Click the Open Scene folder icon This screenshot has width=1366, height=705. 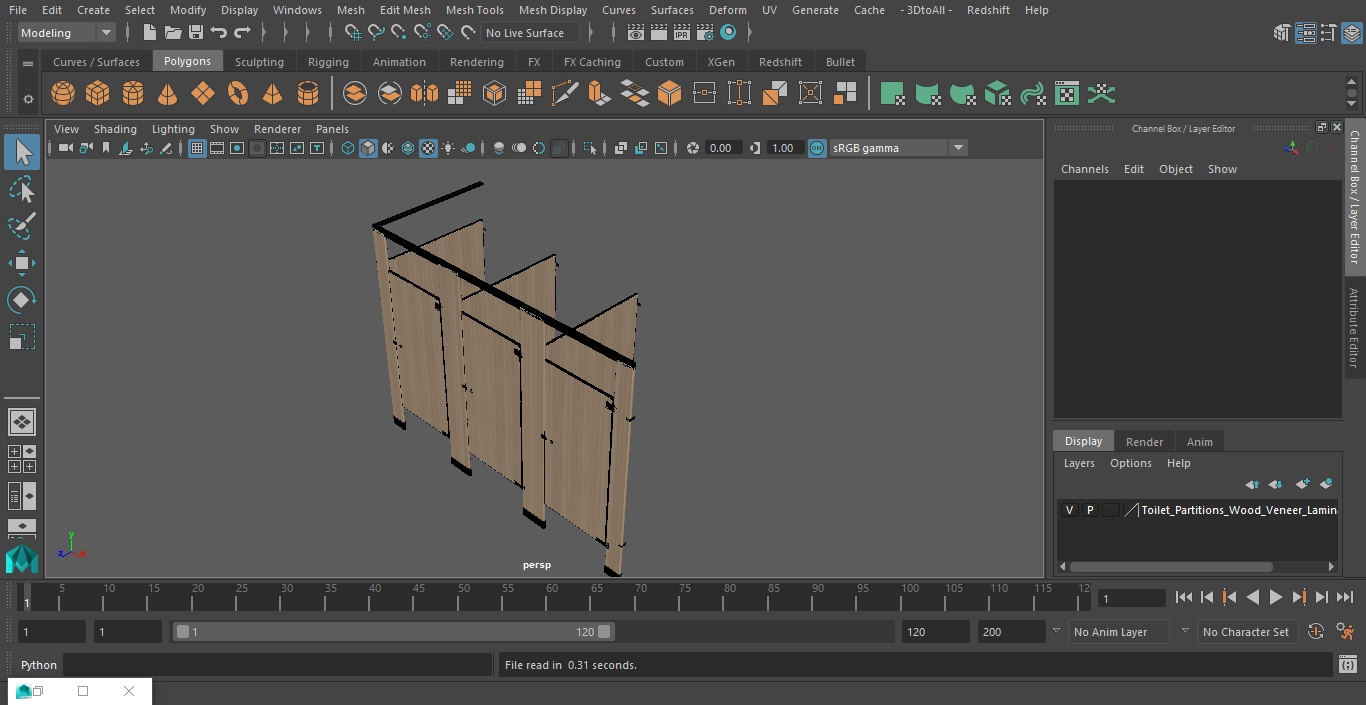[x=173, y=33]
